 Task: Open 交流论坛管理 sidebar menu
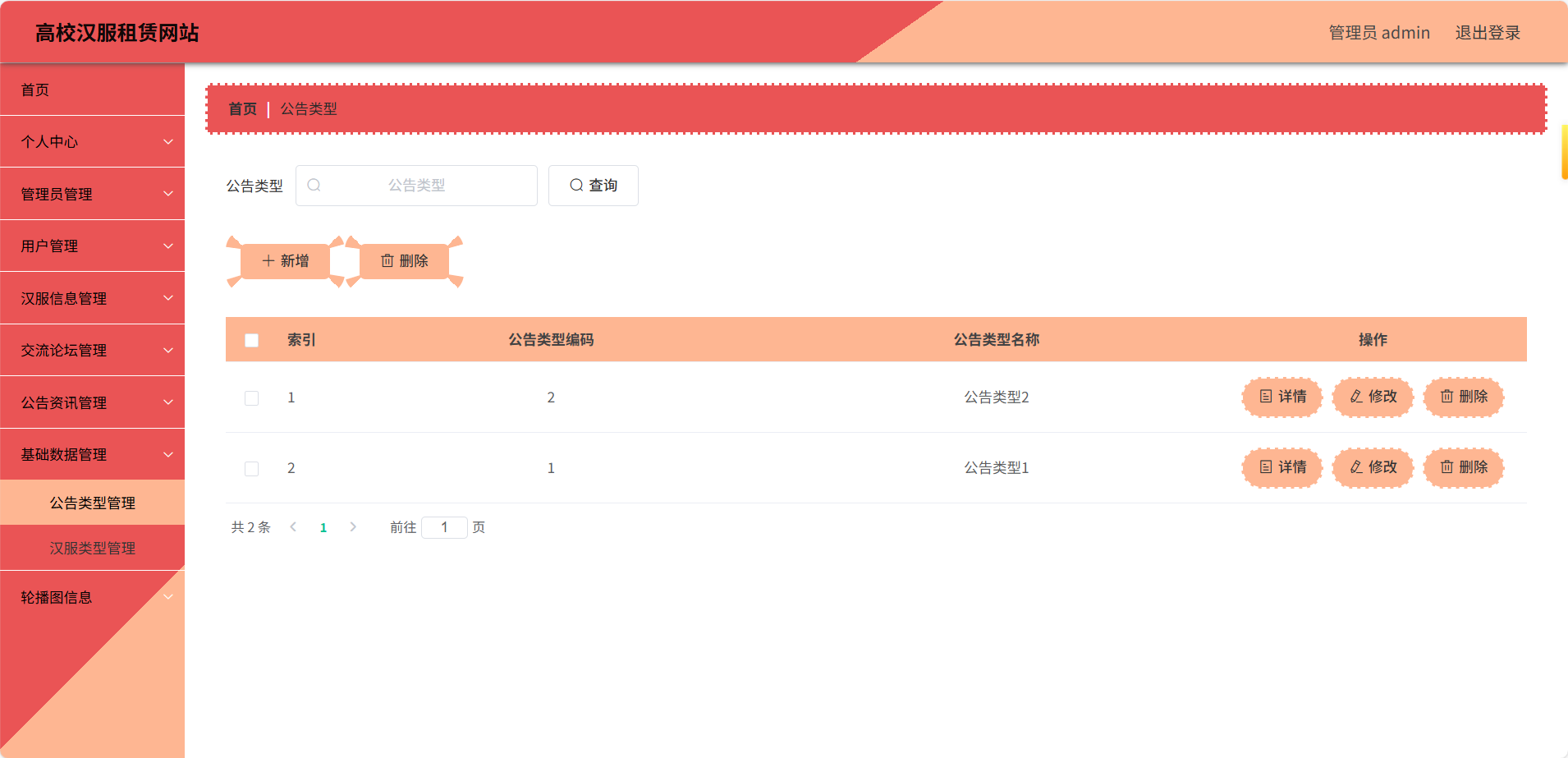click(92, 351)
